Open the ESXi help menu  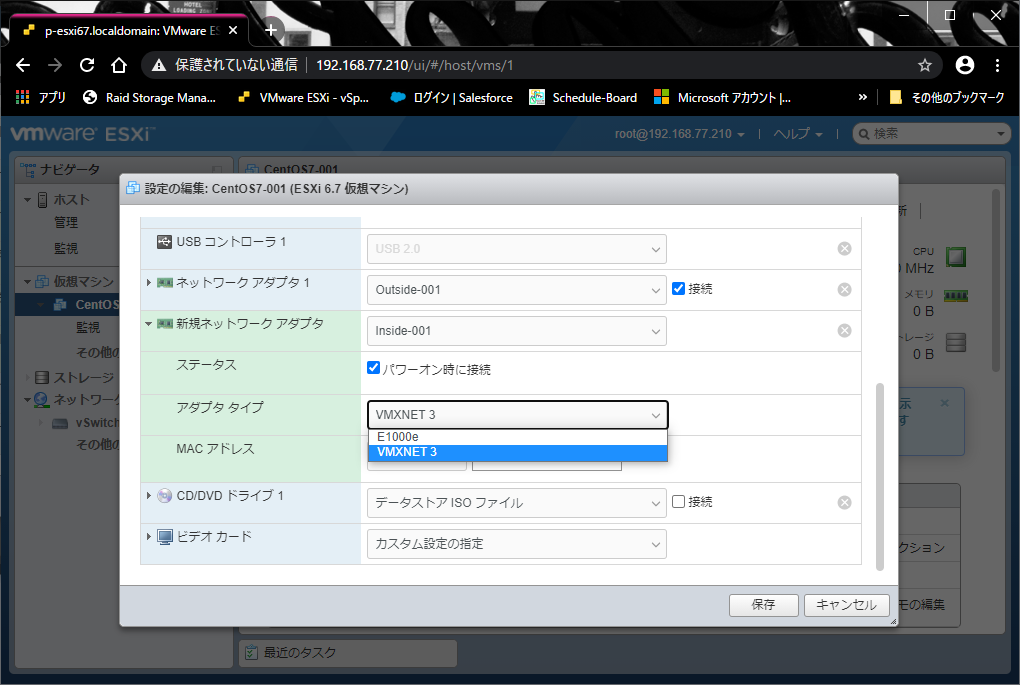[798, 134]
